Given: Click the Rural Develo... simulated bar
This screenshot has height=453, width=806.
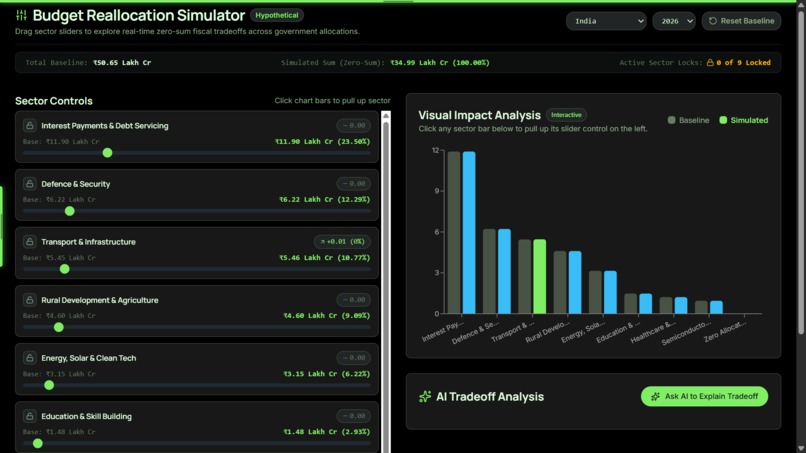Looking at the screenshot, I should point(575,282).
